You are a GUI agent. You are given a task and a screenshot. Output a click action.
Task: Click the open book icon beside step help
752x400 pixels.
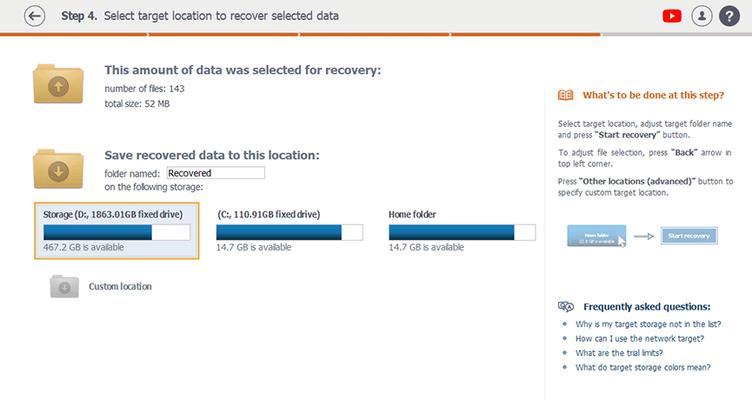[x=565, y=95]
